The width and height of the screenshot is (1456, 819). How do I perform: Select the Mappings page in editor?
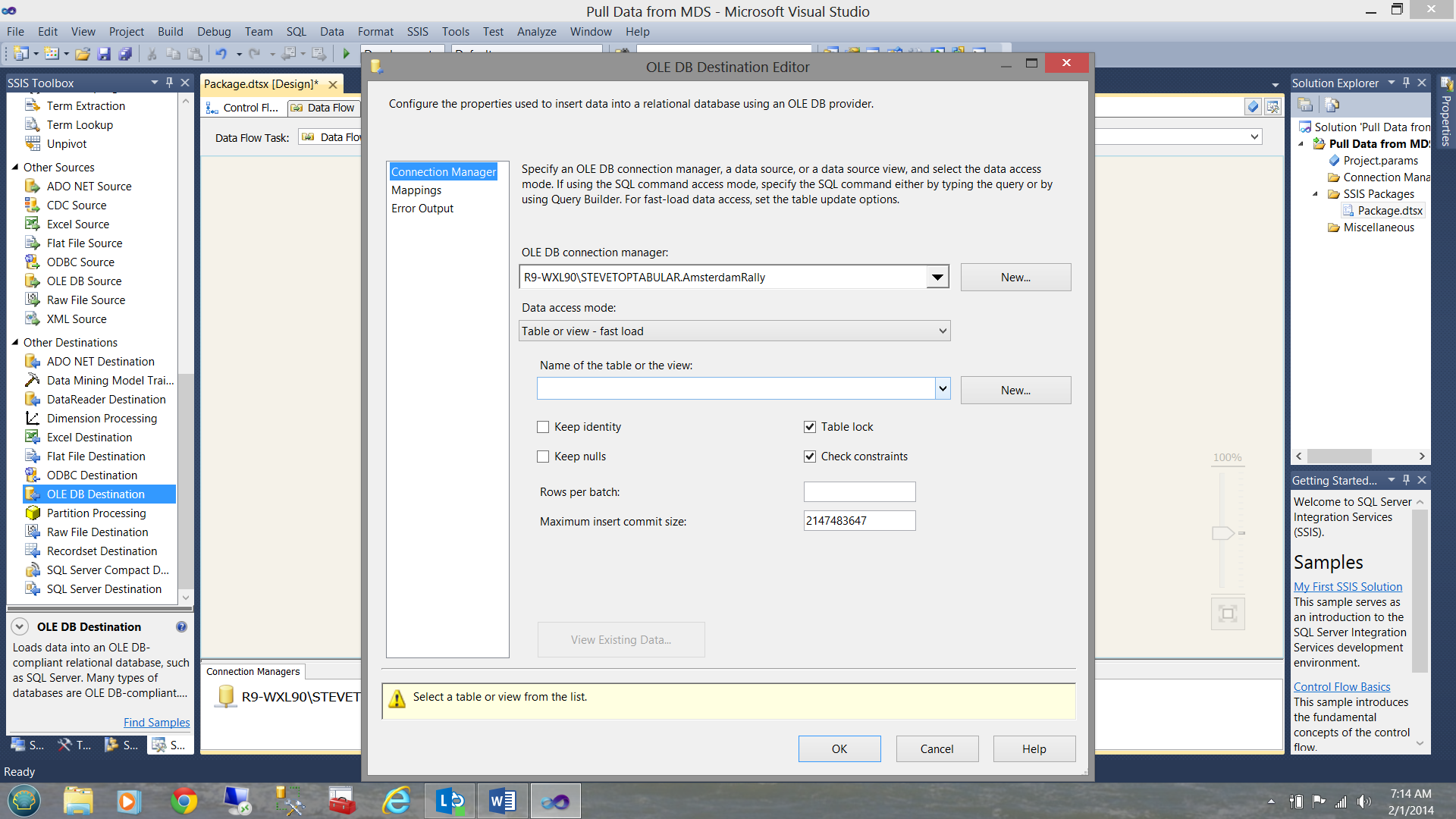[416, 190]
